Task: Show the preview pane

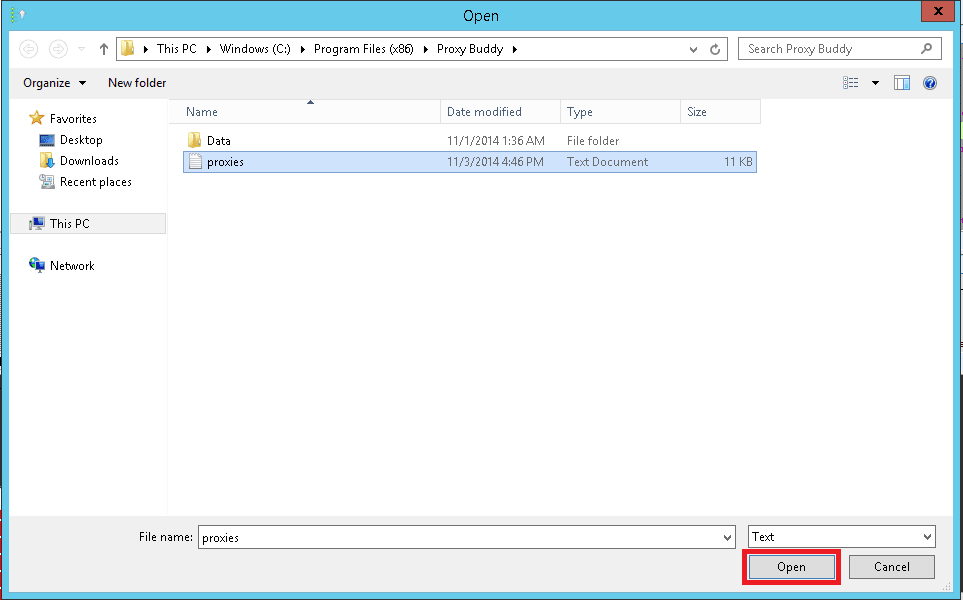Action: click(902, 83)
